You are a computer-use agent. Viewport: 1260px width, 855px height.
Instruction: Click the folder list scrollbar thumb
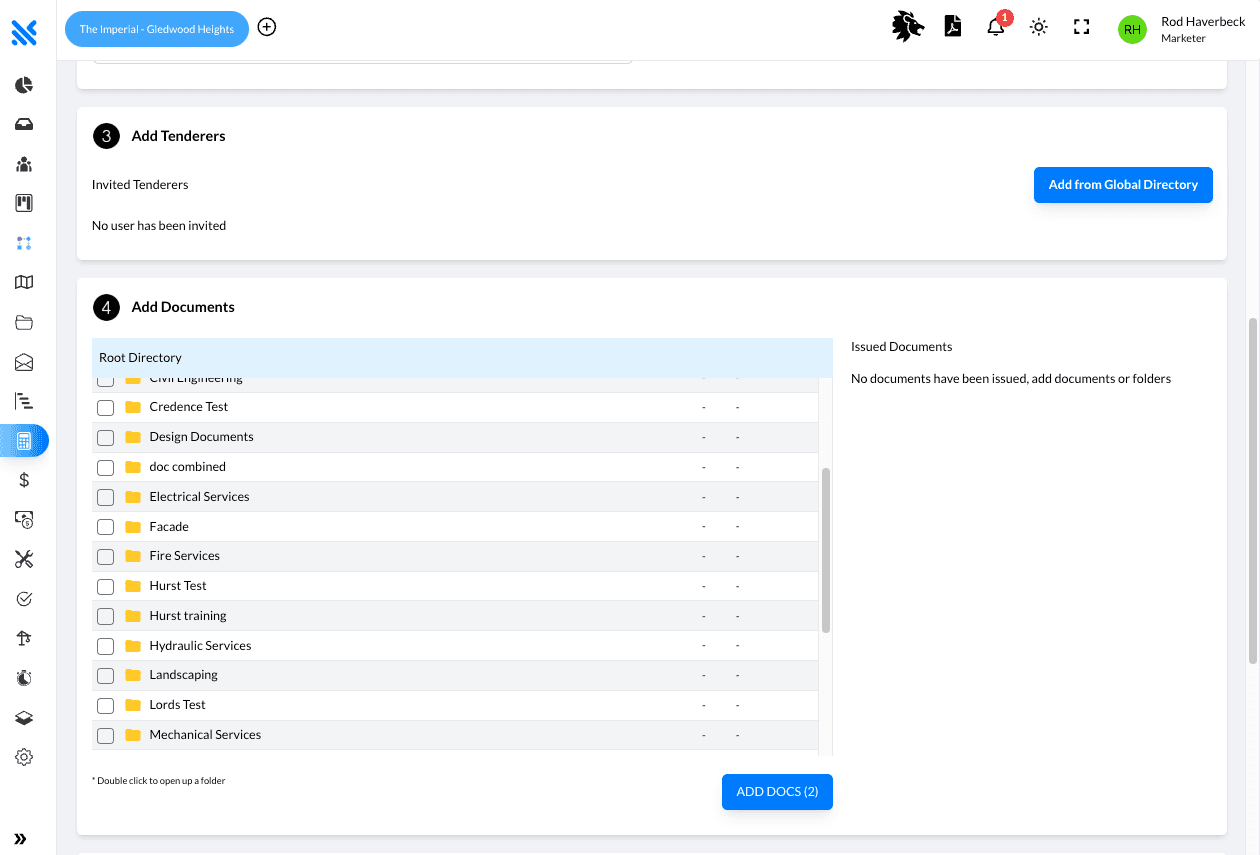click(x=826, y=550)
